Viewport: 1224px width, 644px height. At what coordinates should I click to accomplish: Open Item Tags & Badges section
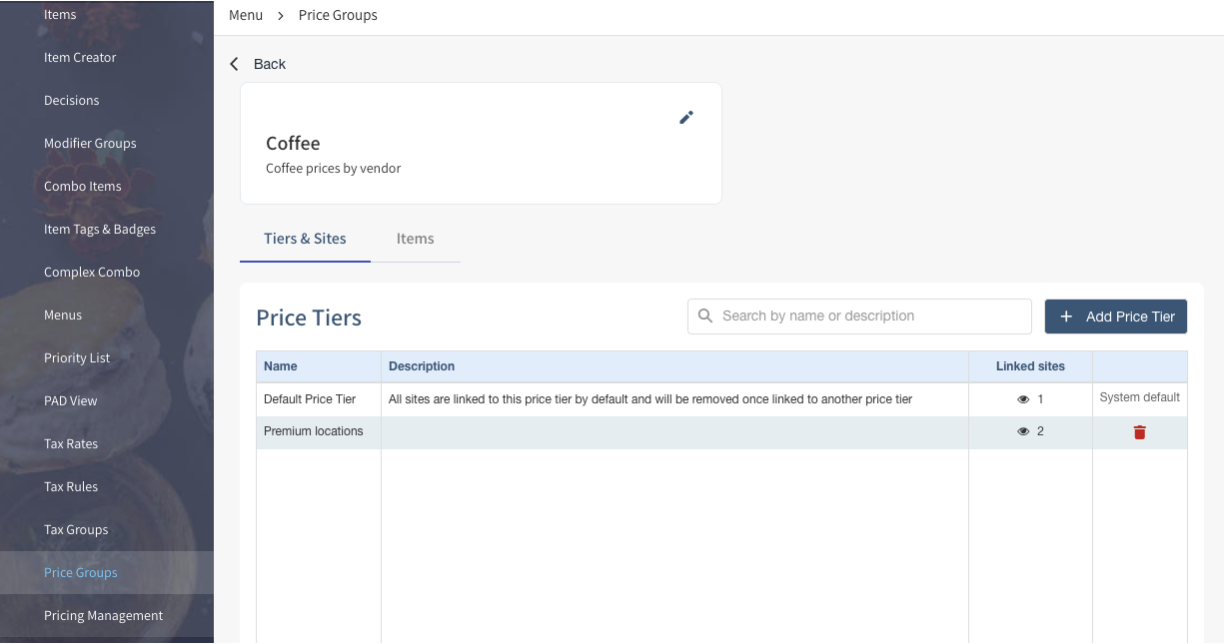(100, 229)
